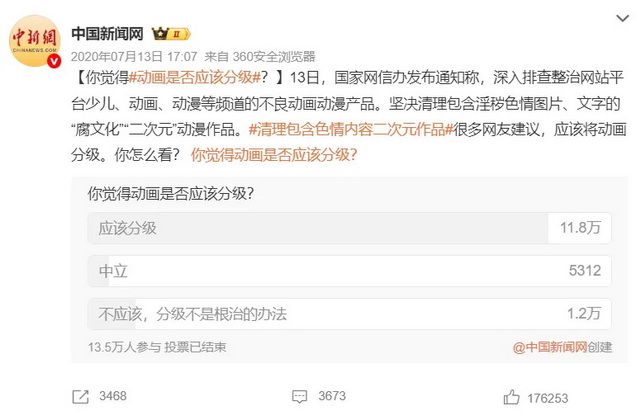The width and height of the screenshot is (640, 416).
Task: Choose the 不应该，分级不是根治的办法 option
Action: click(346, 314)
